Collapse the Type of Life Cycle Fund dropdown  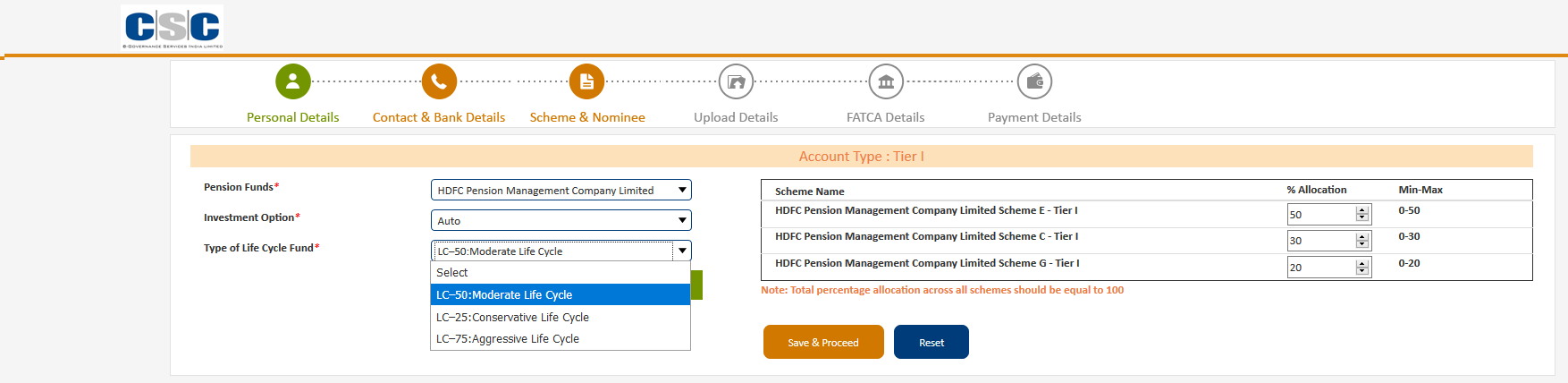[561, 251]
